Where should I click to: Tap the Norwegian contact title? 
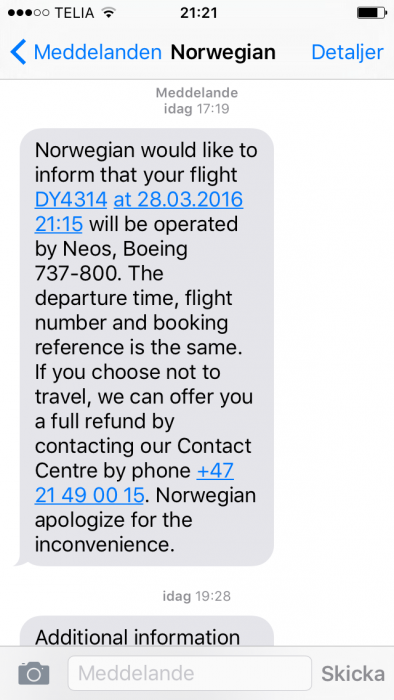click(x=223, y=52)
